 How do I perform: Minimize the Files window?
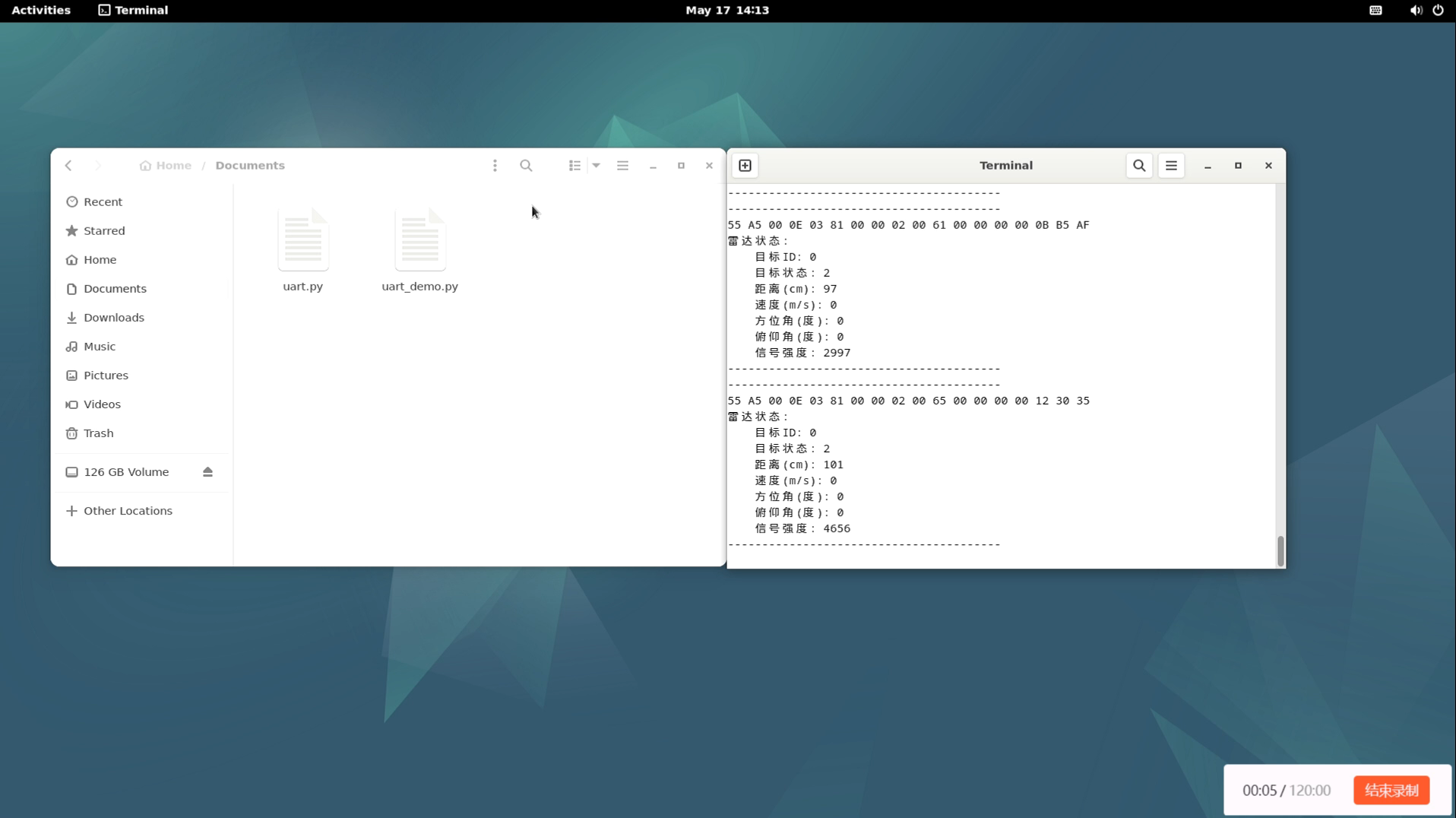point(653,165)
